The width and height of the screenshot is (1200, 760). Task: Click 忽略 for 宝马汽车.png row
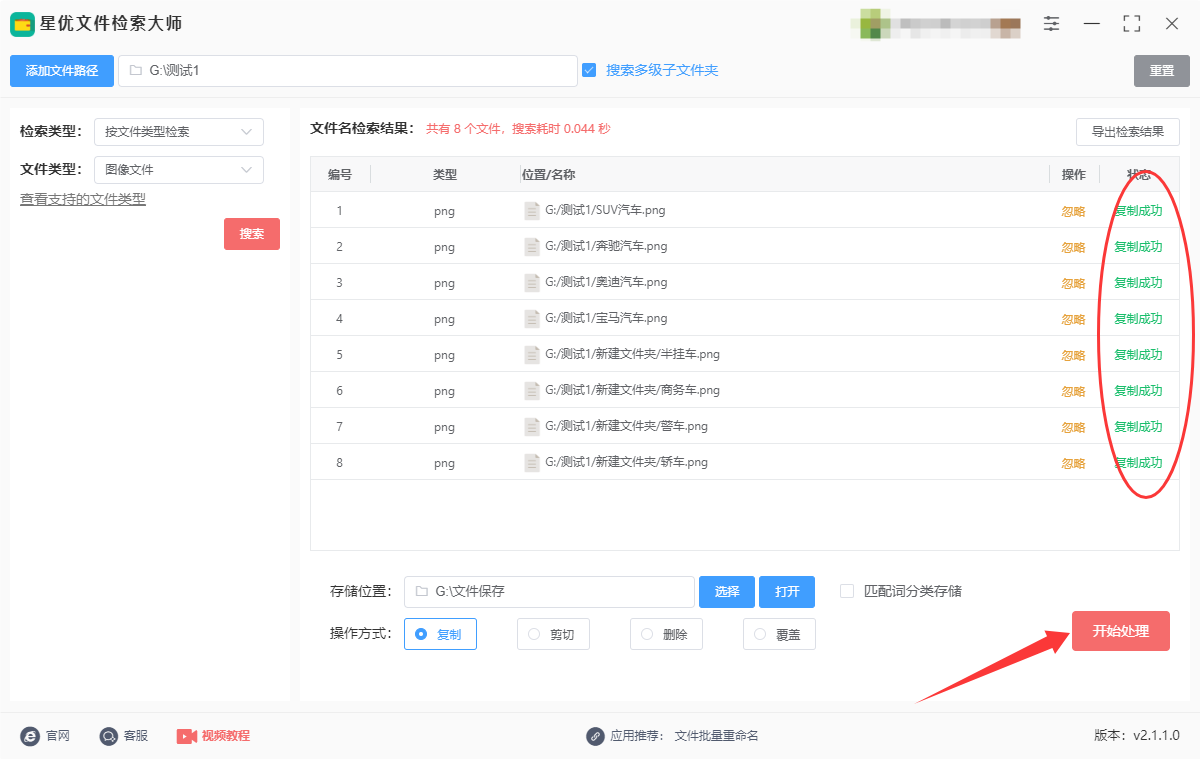tap(1073, 320)
